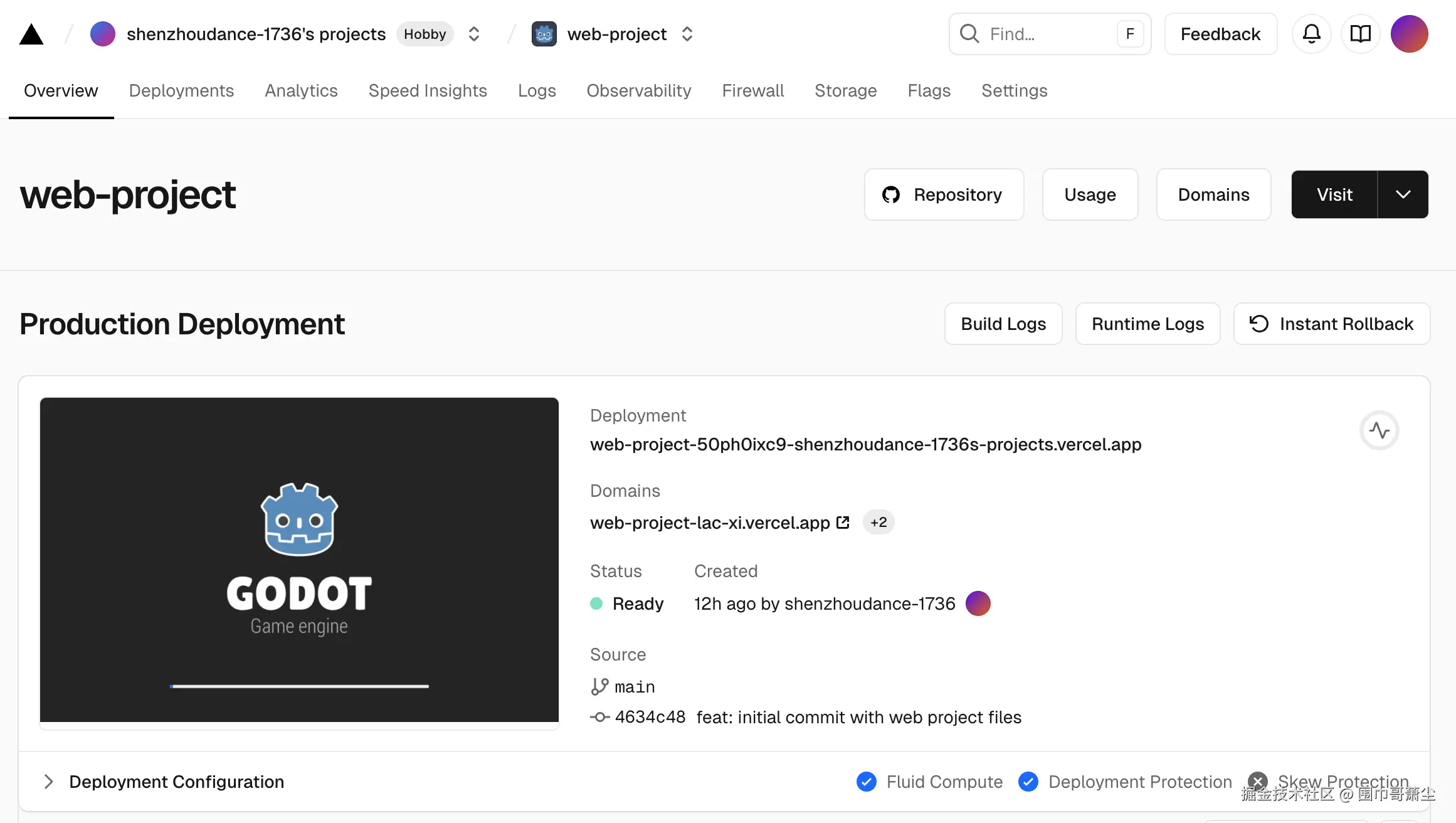Click the Godot project icon in breadcrumb
Image resolution: width=1456 pixels, height=823 pixels.
pos(544,34)
